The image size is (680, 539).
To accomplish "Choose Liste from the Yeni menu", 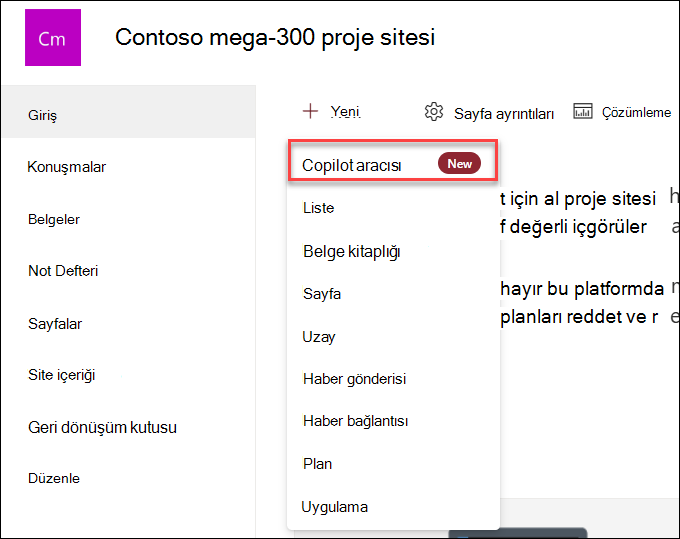I will click(x=318, y=208).
